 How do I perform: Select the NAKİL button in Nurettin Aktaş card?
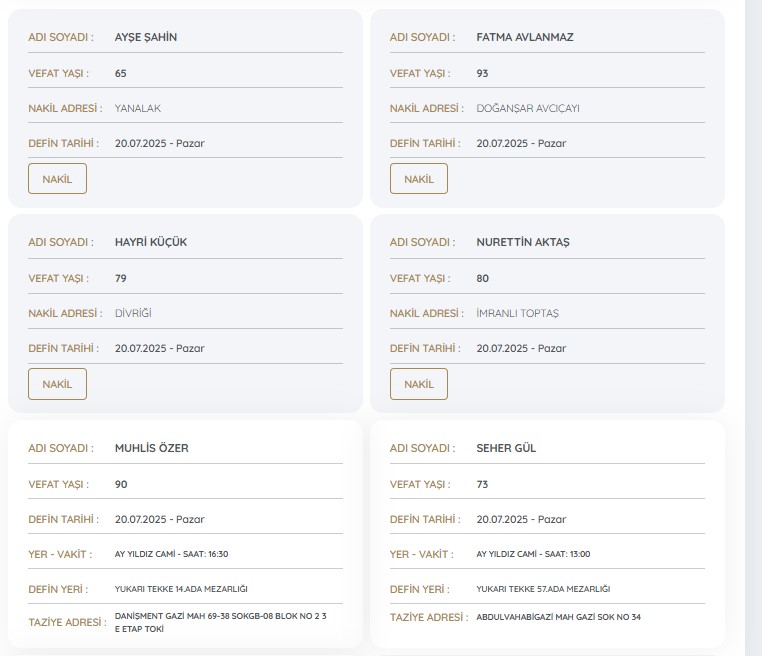(x=418, y=384)
